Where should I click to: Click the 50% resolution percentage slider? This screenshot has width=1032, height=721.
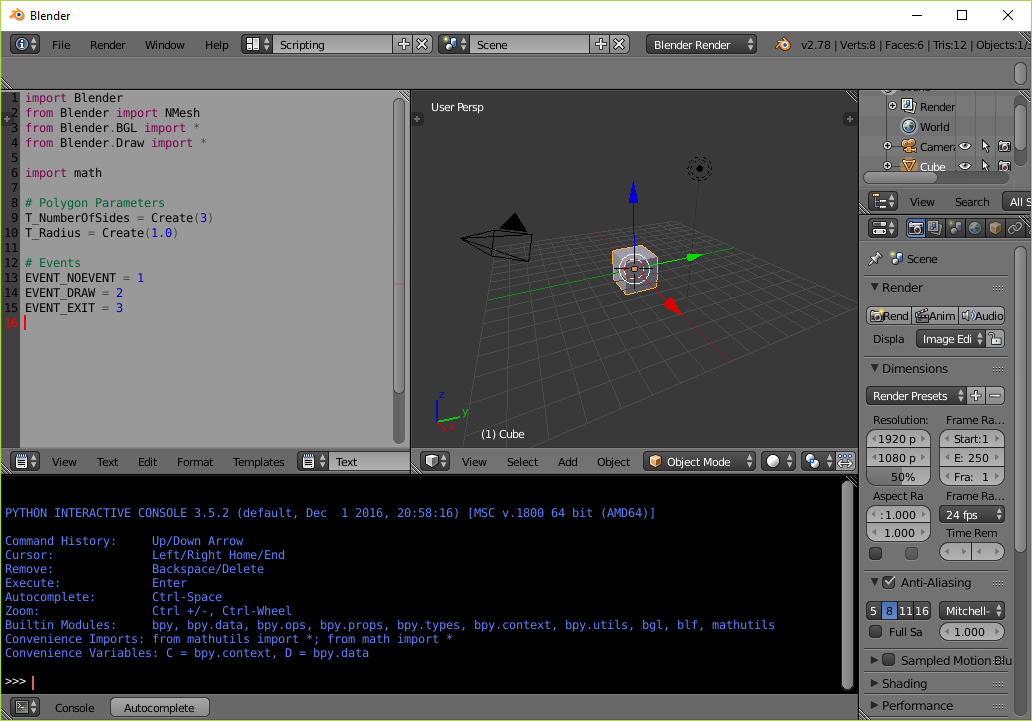(x=898, y=477)
